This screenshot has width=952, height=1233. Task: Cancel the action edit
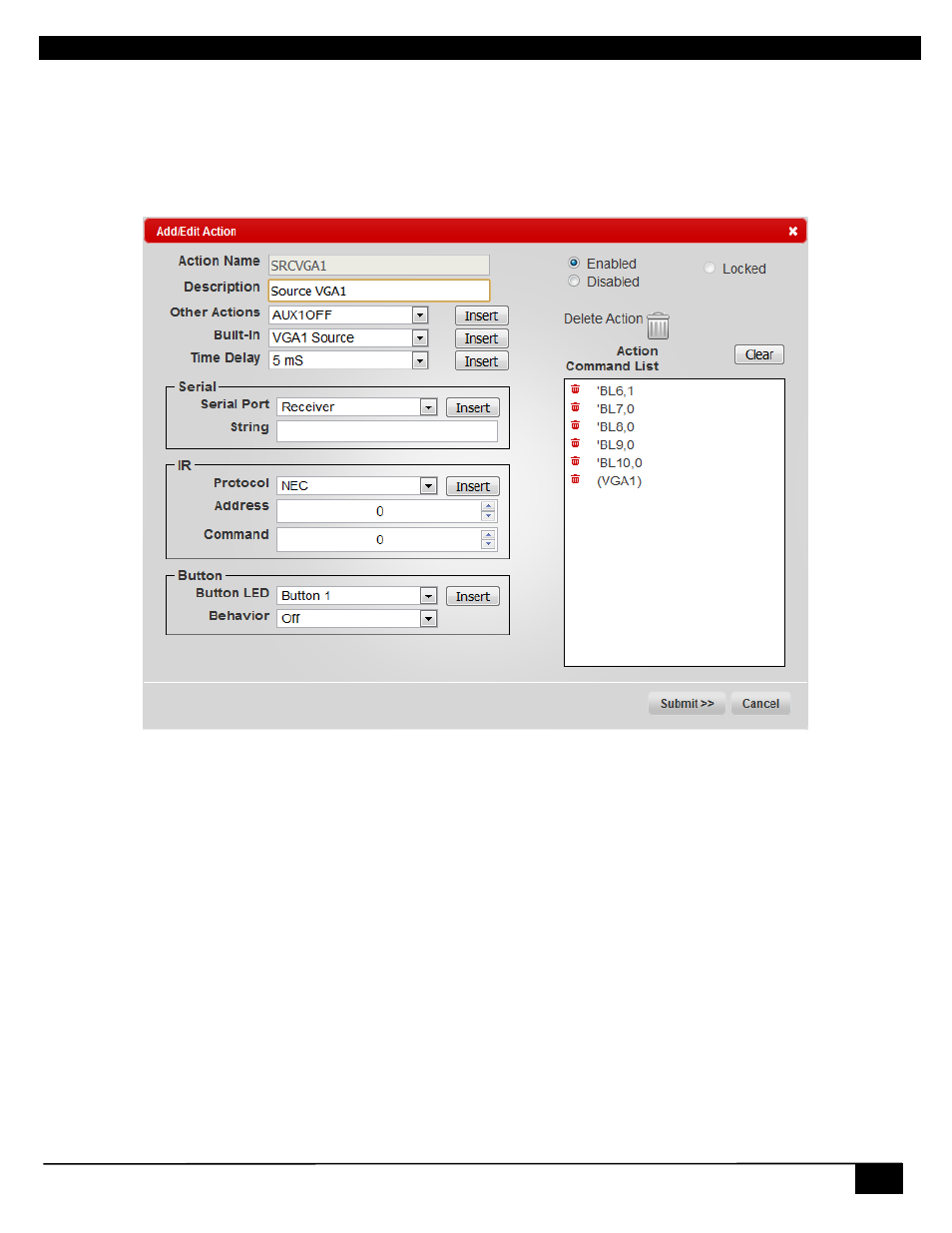point(760,703)
